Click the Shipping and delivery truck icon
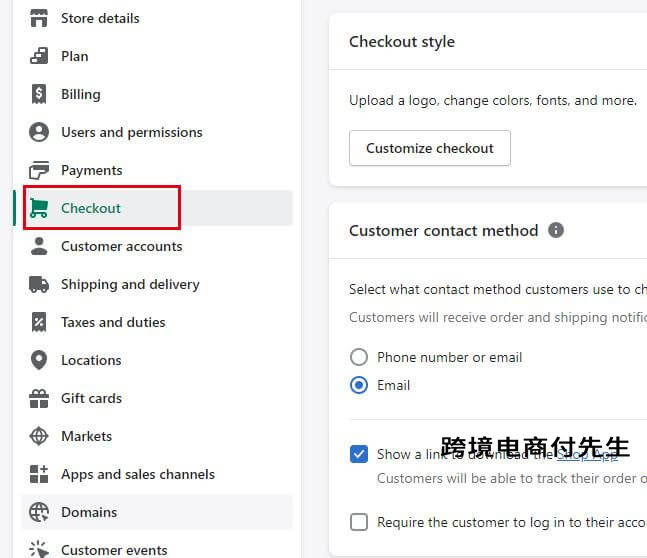The image size is (647, 558). 39,284
